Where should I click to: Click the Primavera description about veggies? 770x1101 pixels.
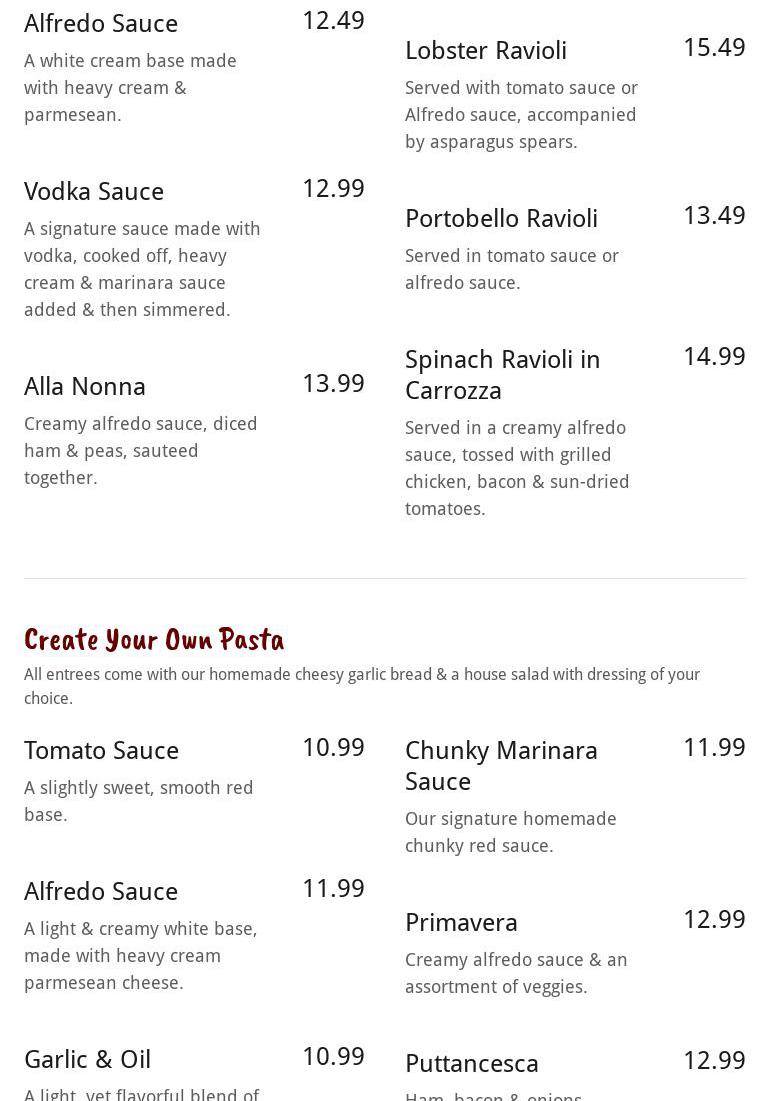pos(516,973)
